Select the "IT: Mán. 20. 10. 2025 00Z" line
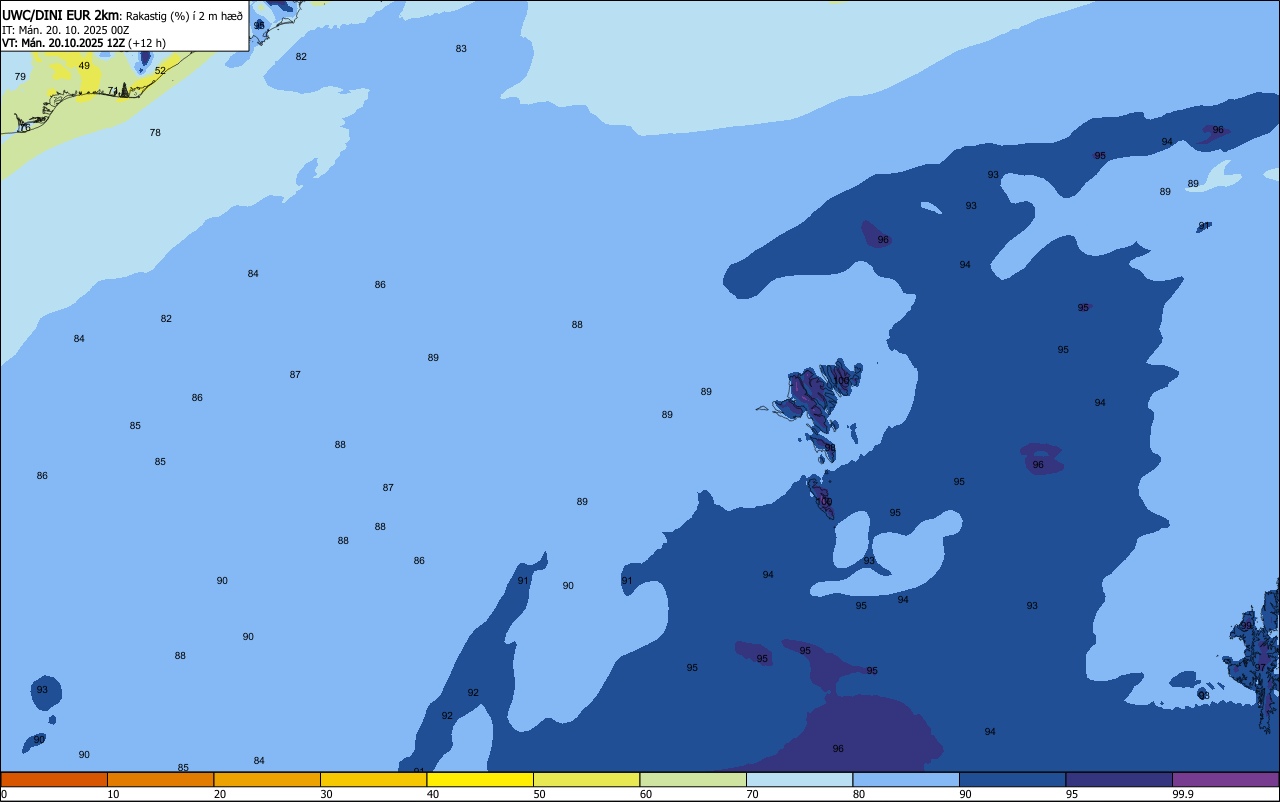 65,30
